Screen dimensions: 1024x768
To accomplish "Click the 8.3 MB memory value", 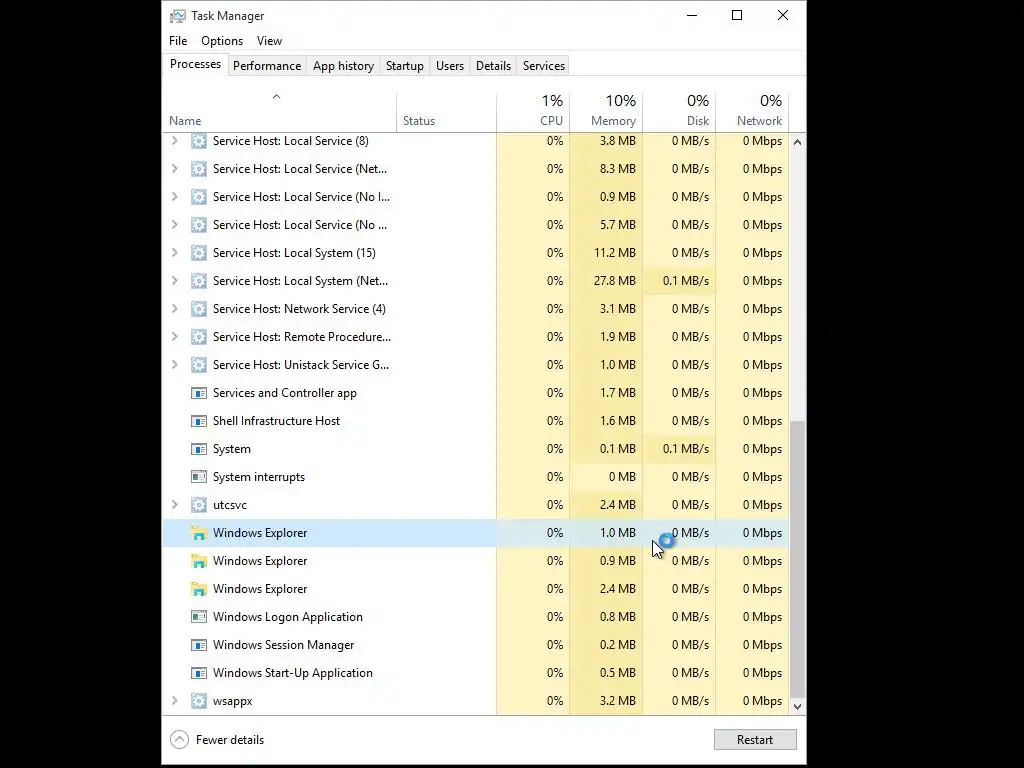I will [x=618, y=169].
